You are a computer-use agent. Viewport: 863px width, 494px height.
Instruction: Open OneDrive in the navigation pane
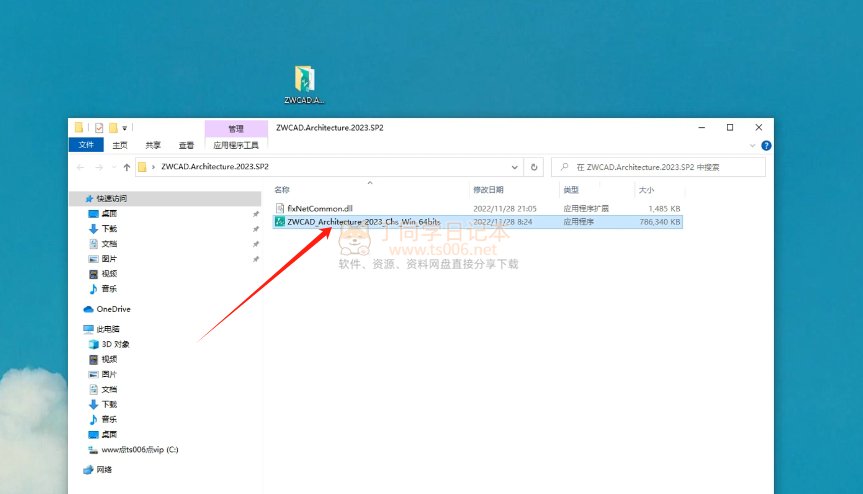113,309
